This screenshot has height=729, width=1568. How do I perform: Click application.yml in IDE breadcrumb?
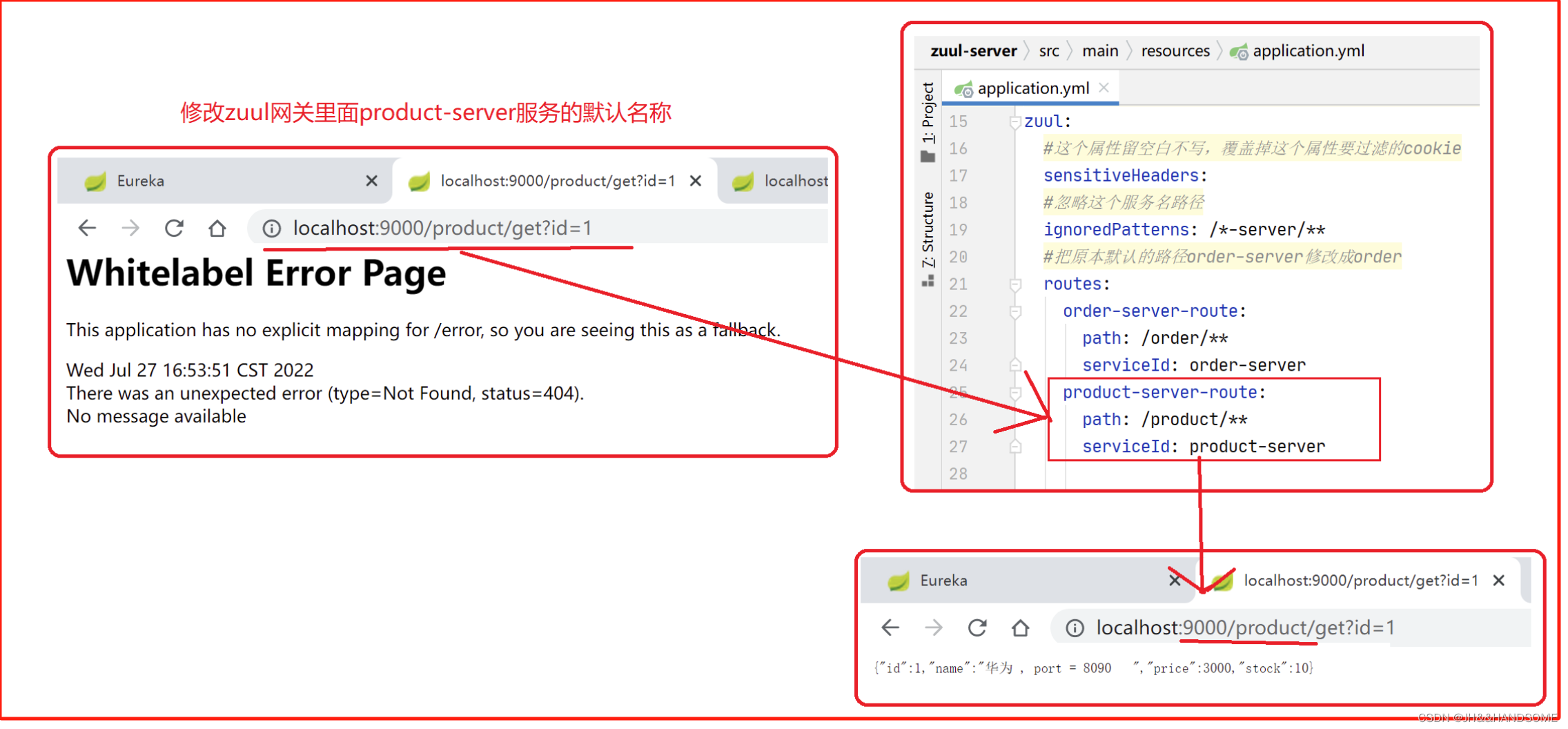coord(1309,51)
